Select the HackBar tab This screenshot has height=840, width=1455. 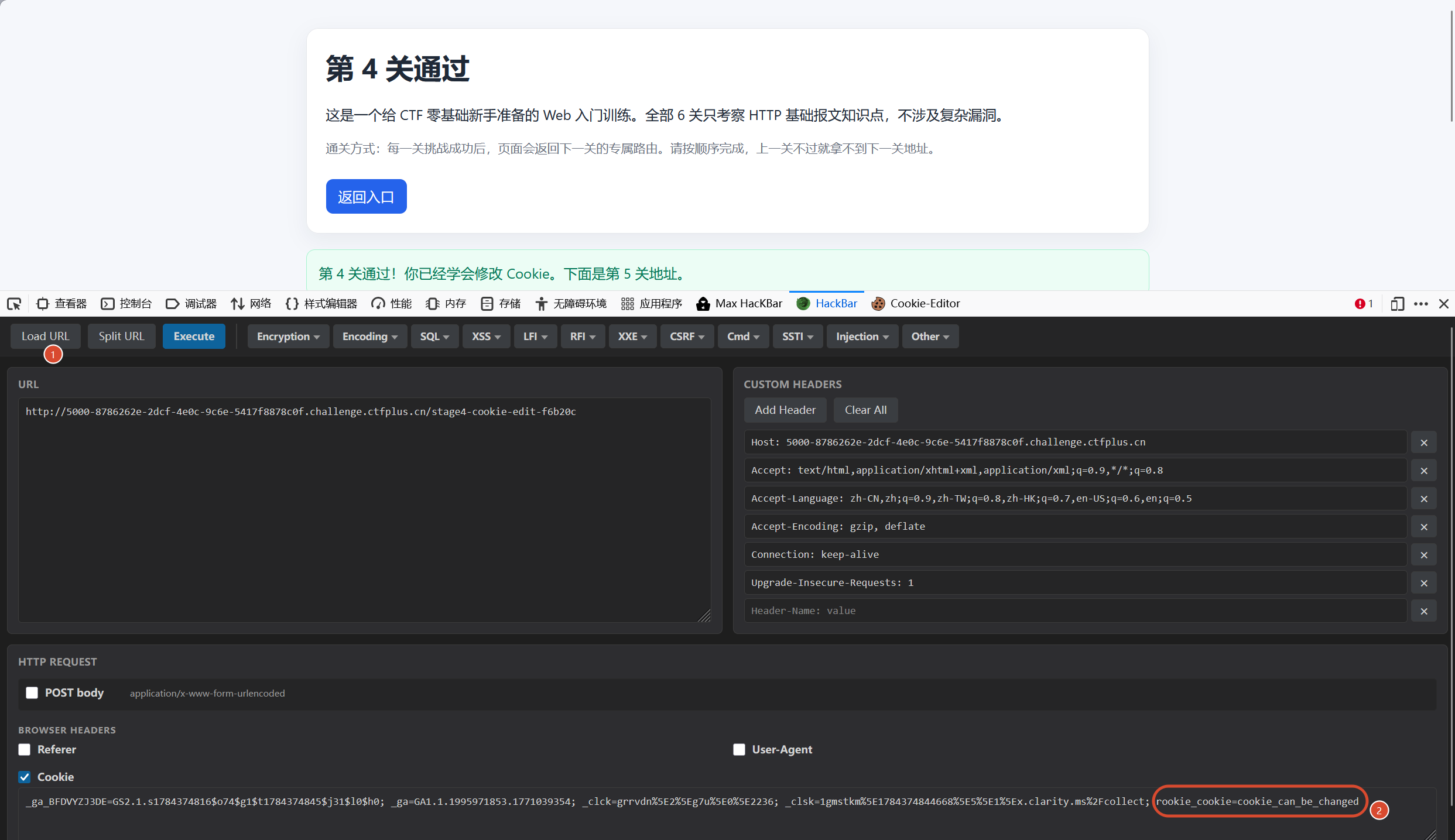(827, 304)
